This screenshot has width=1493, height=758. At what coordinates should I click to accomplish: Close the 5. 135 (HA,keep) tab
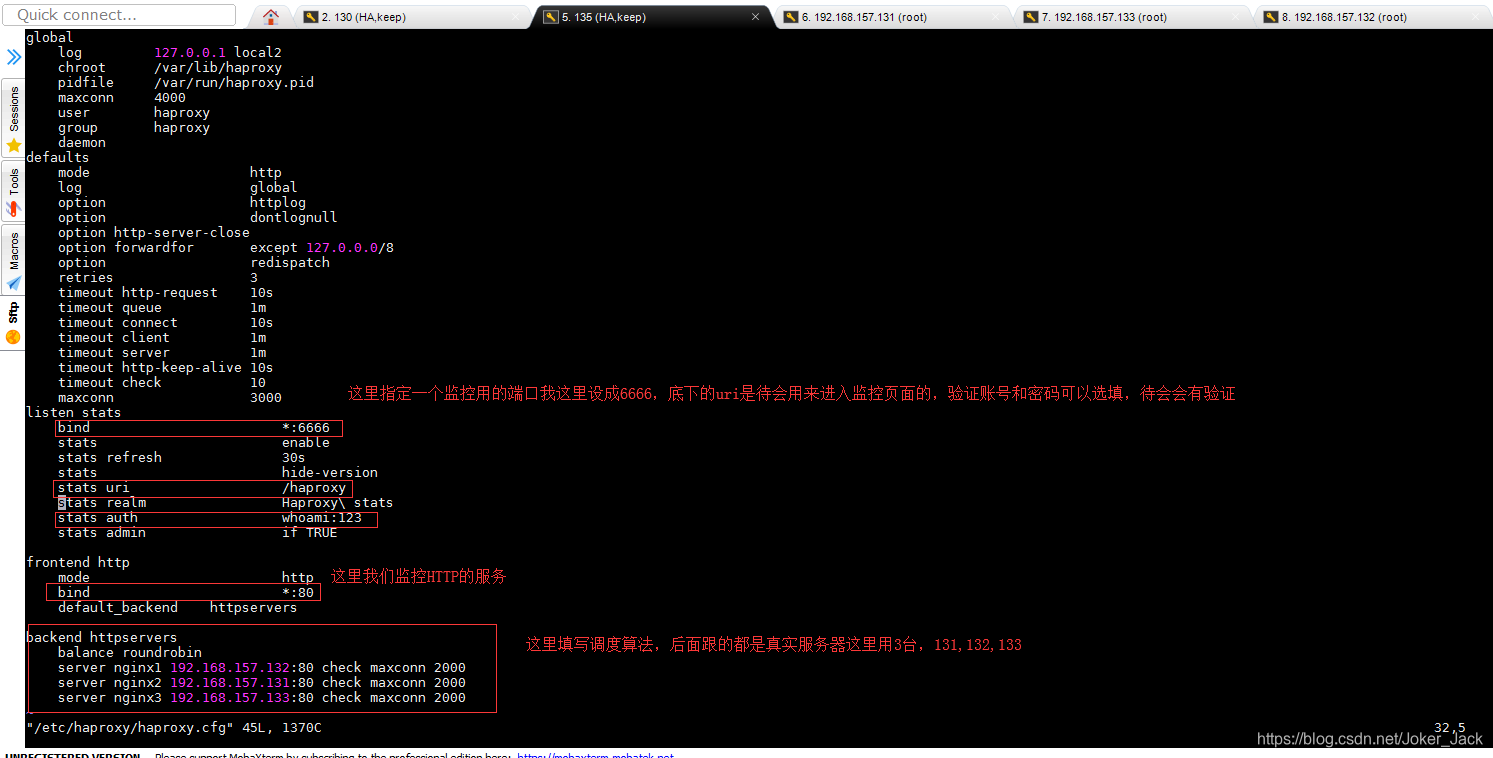coord(757,17)
